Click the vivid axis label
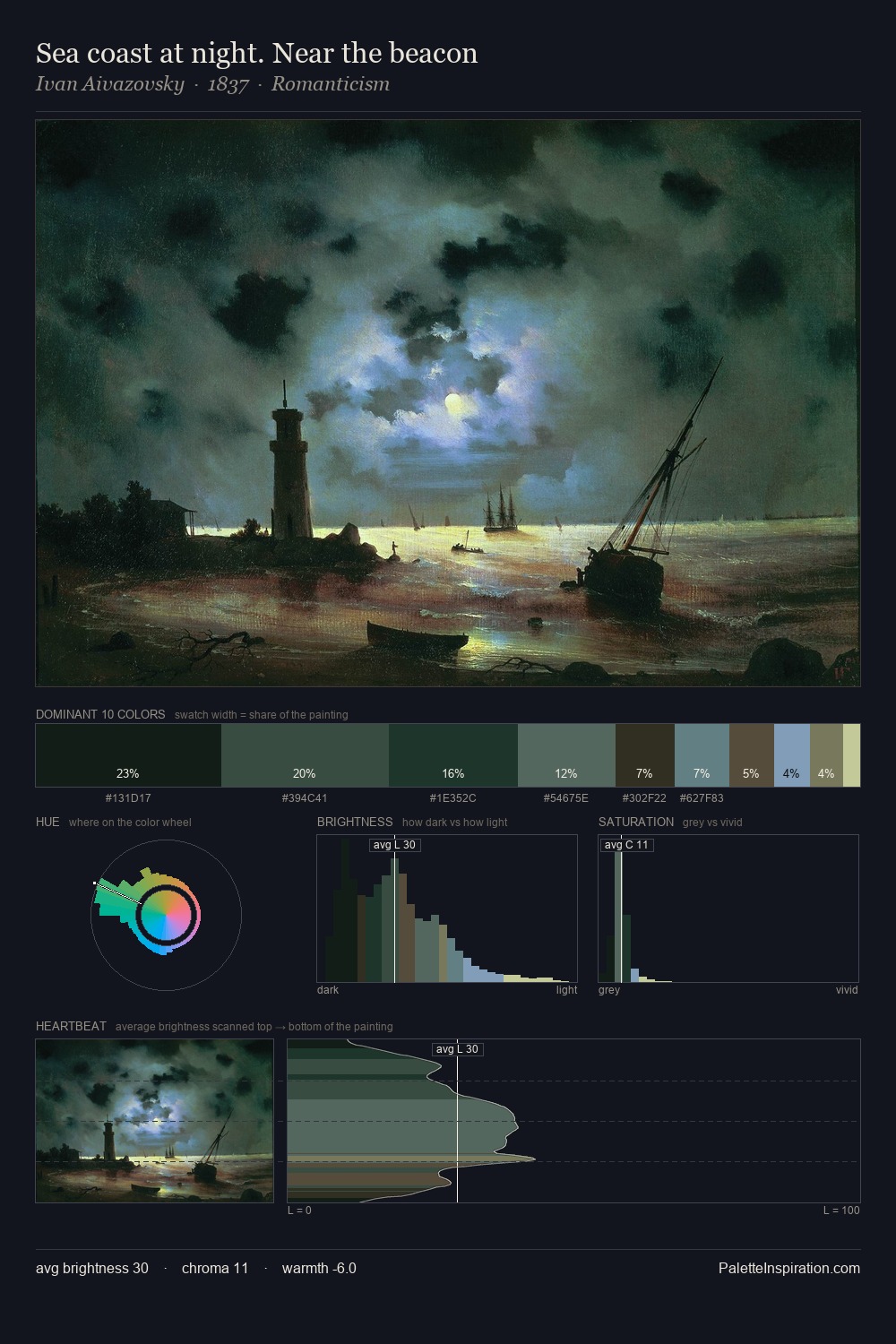The image size is (896, 1344). [x=847, y=990]
